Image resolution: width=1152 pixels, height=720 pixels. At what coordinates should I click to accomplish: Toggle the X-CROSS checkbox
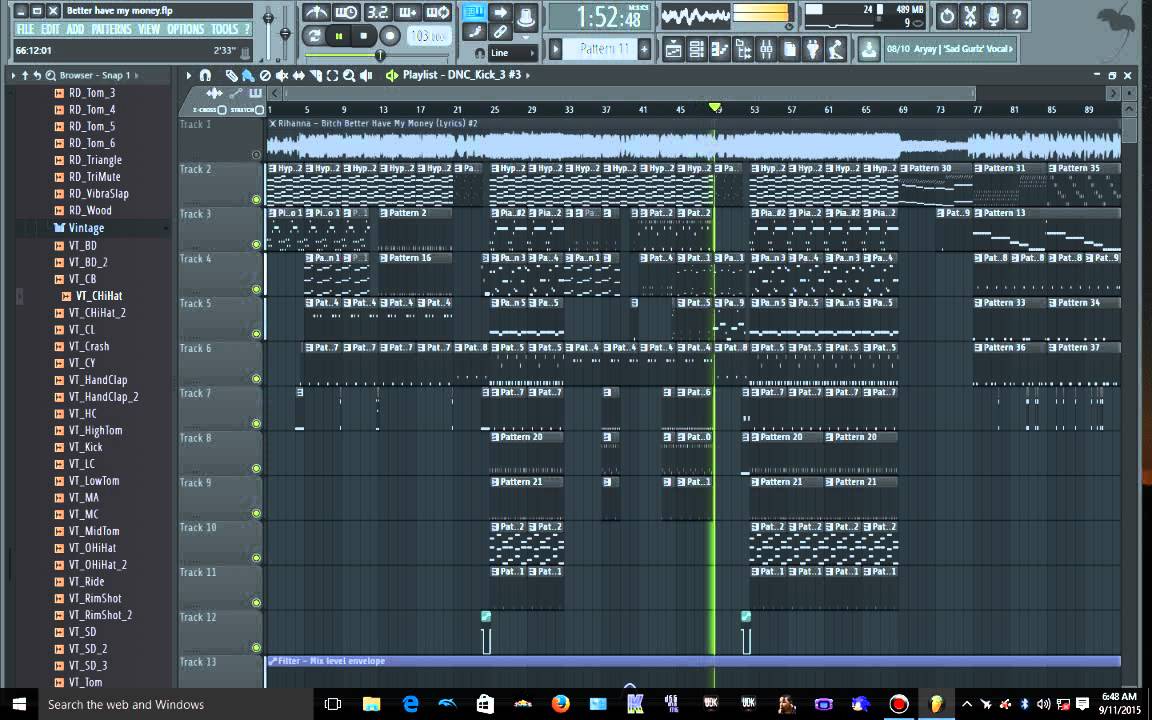pyautogui.click(x=222, y=110)
